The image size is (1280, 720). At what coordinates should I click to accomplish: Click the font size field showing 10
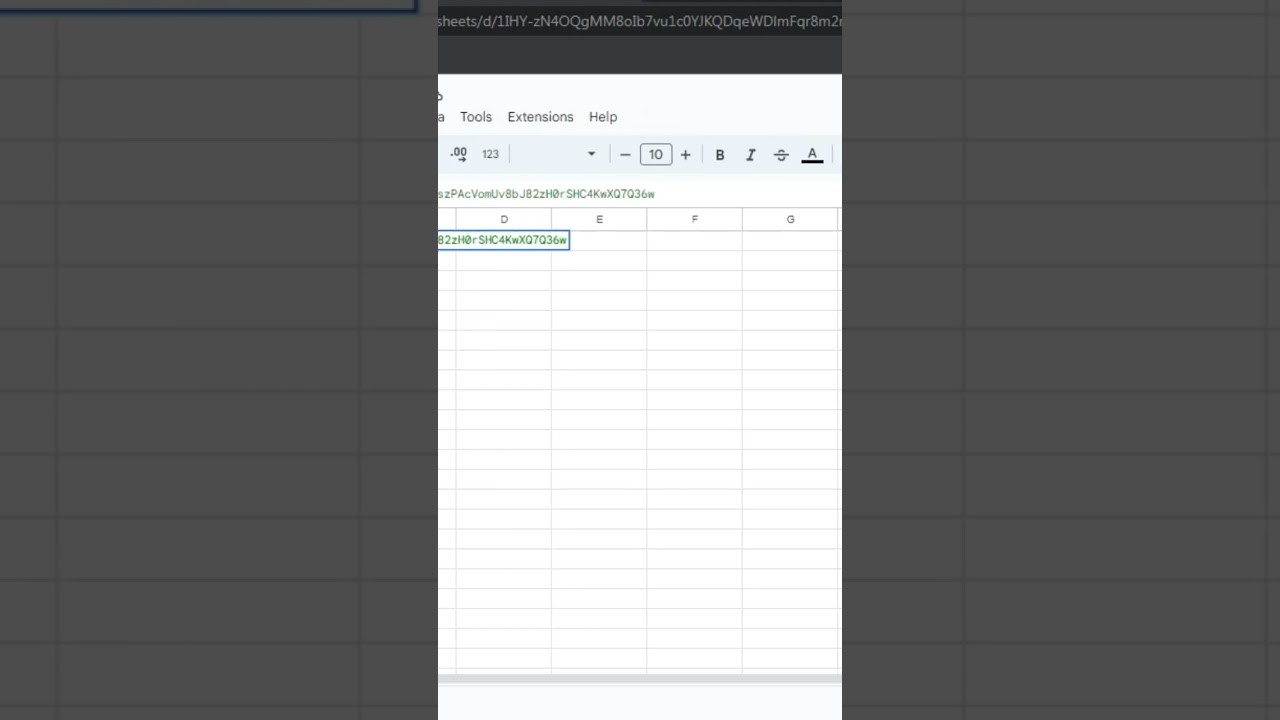click(x=656, y=155)
